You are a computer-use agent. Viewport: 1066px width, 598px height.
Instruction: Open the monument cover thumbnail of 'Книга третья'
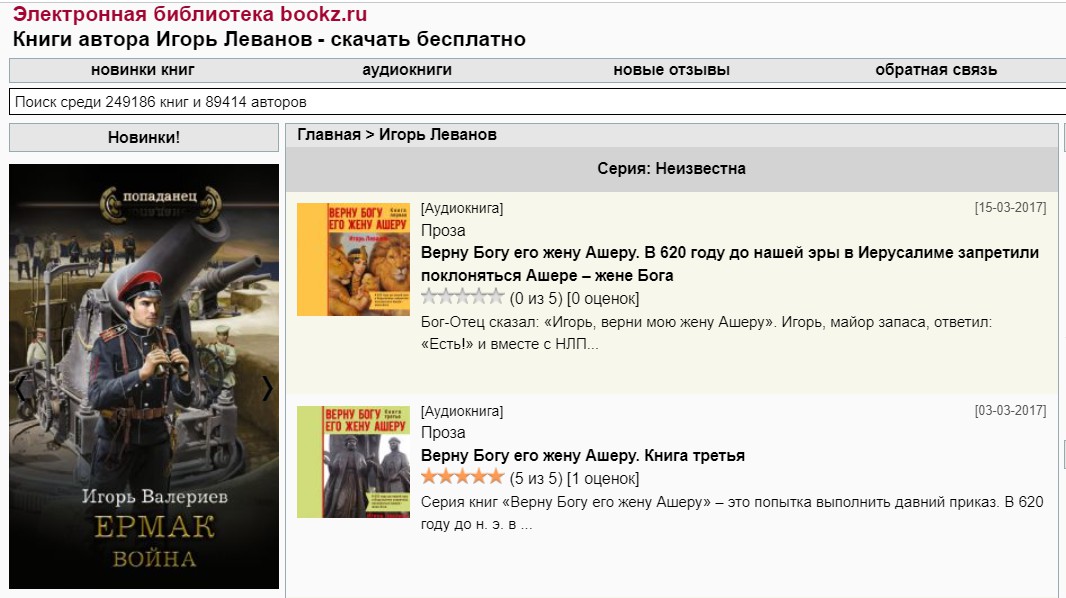pyautogui.click(x=354, y=462)
